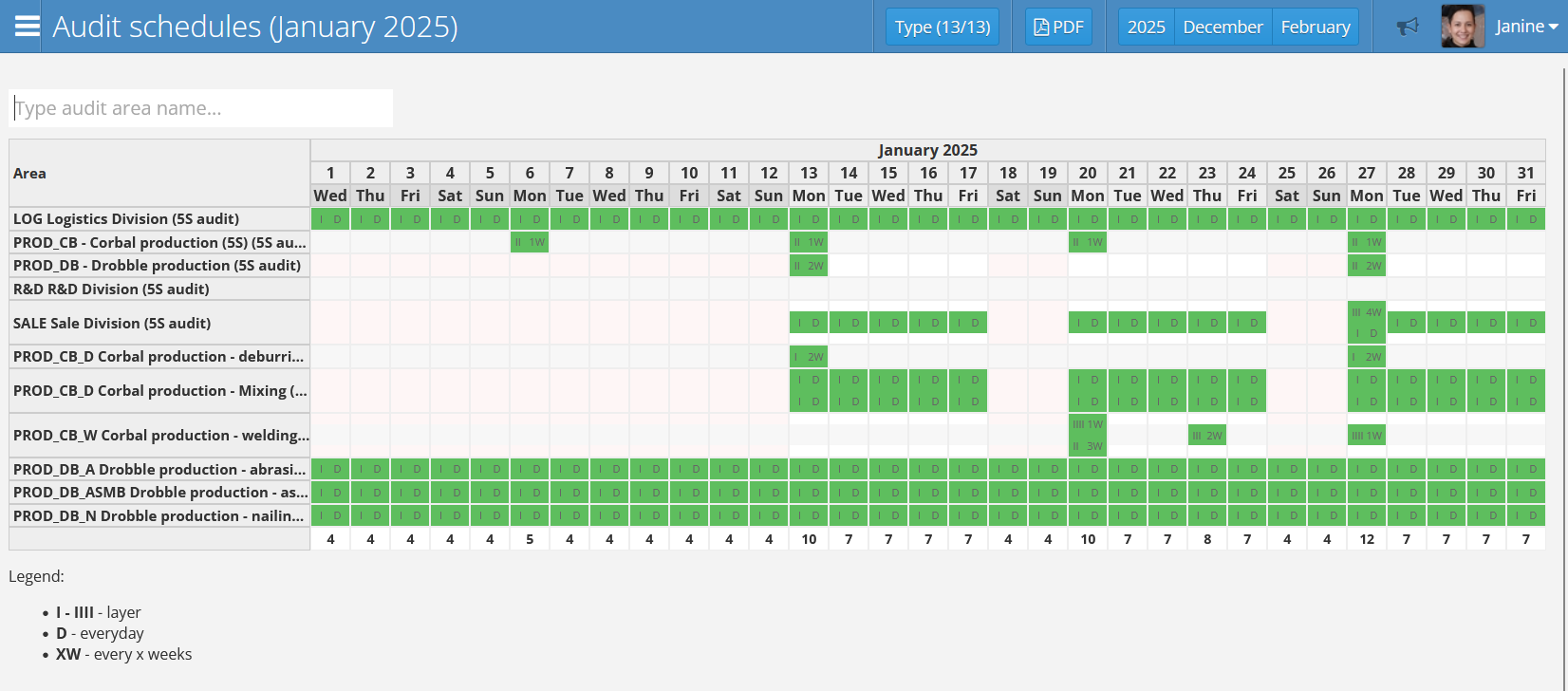
Task: Select LOG Logistics Division audit row label
Action: [126, 219]
